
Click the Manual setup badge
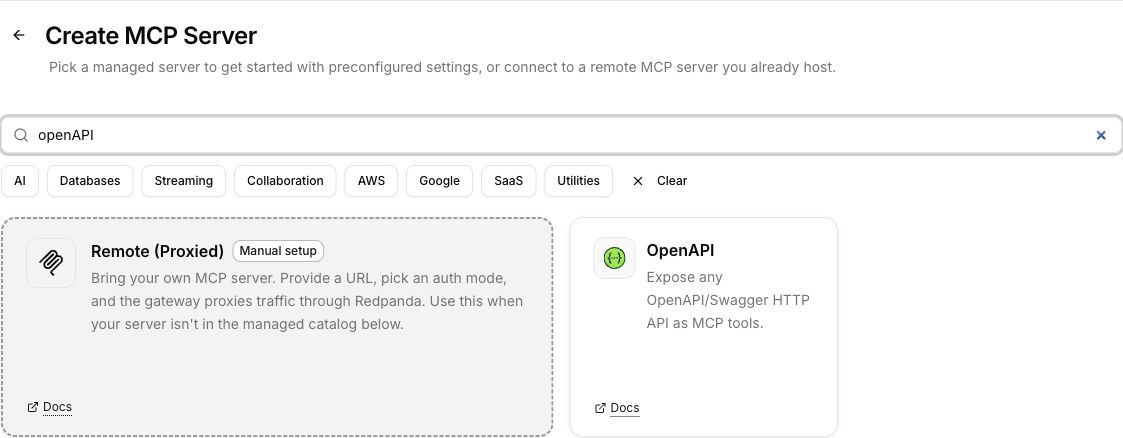click(x=278, y=251)
